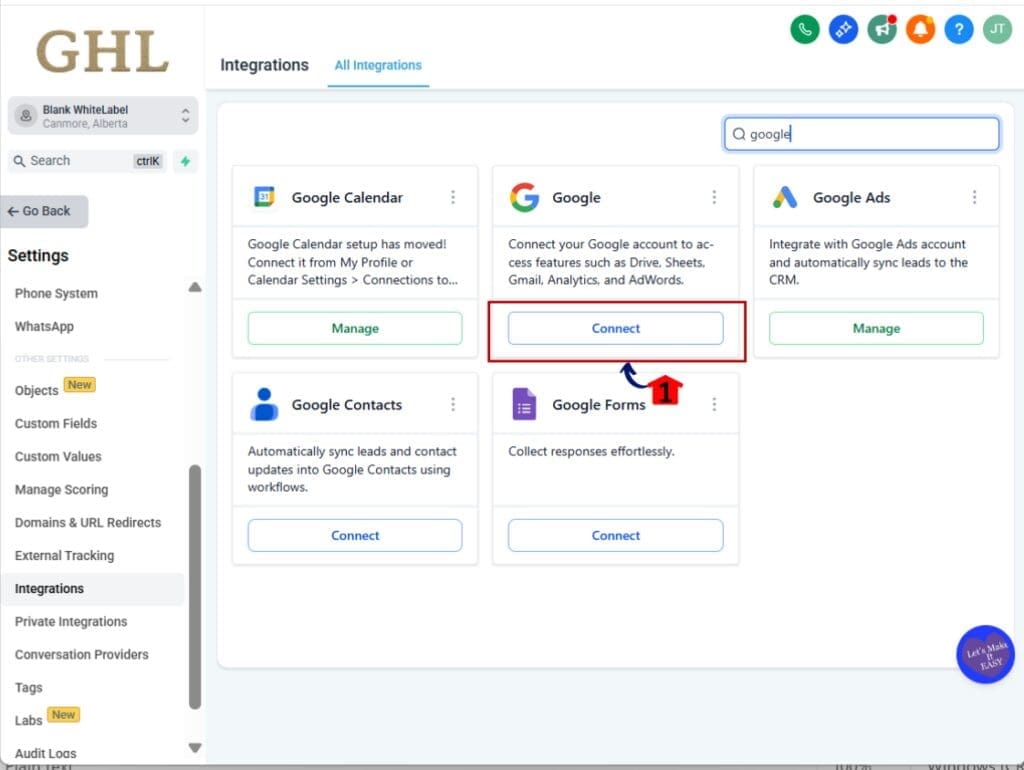Click the Google Forms card title
This screenshot has height=770, width=1024.
598,404
